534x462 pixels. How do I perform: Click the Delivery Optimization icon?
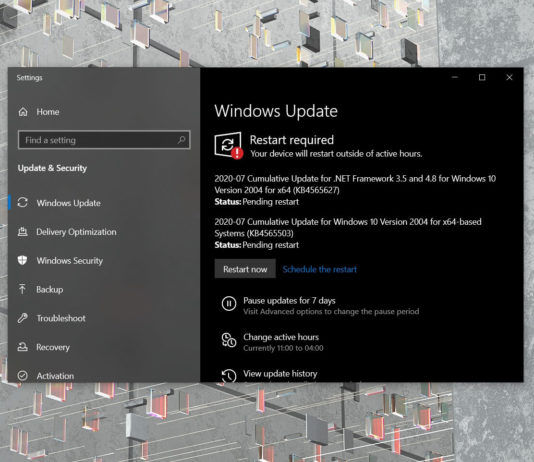(x=22, y=232)
